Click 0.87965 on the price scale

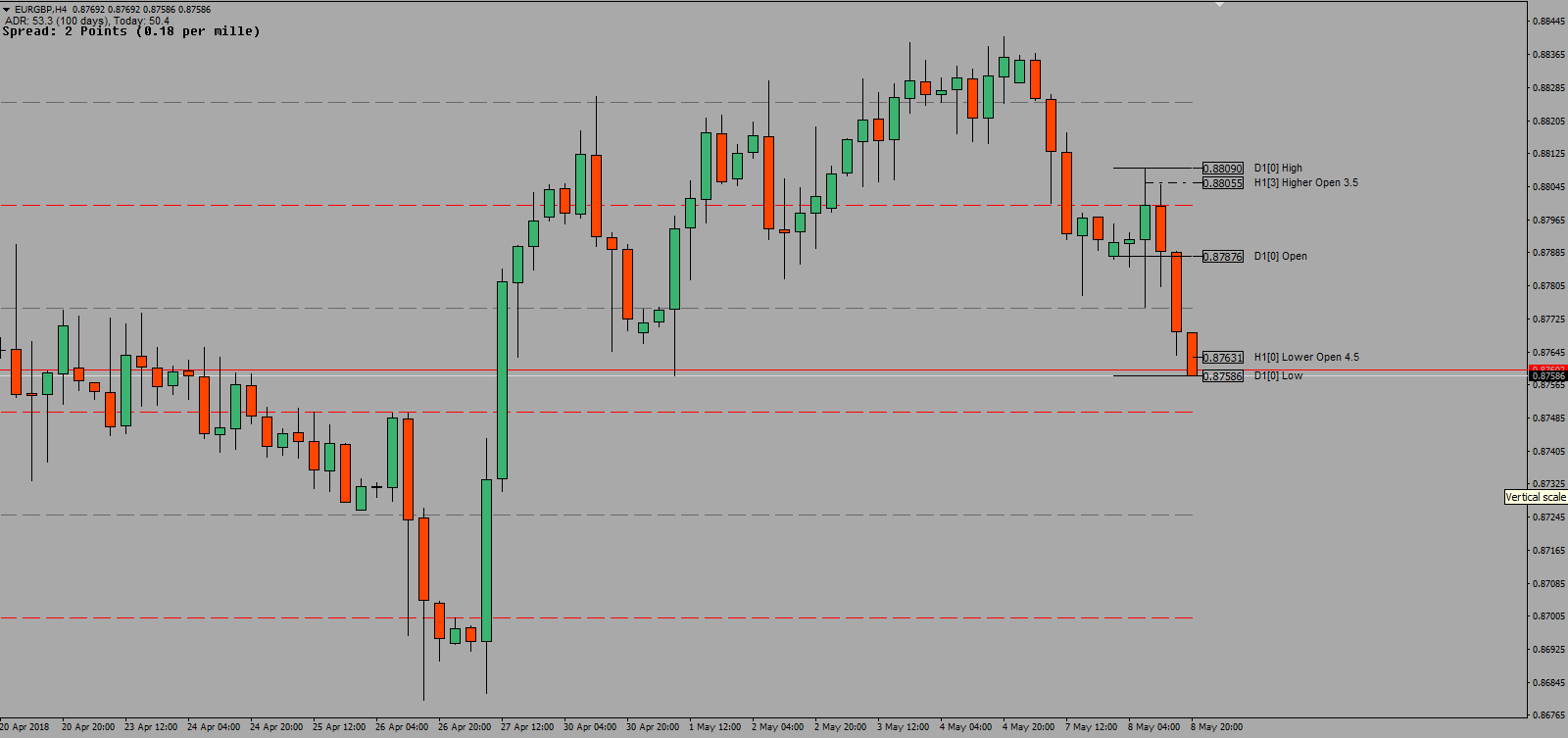point(1548,221)
